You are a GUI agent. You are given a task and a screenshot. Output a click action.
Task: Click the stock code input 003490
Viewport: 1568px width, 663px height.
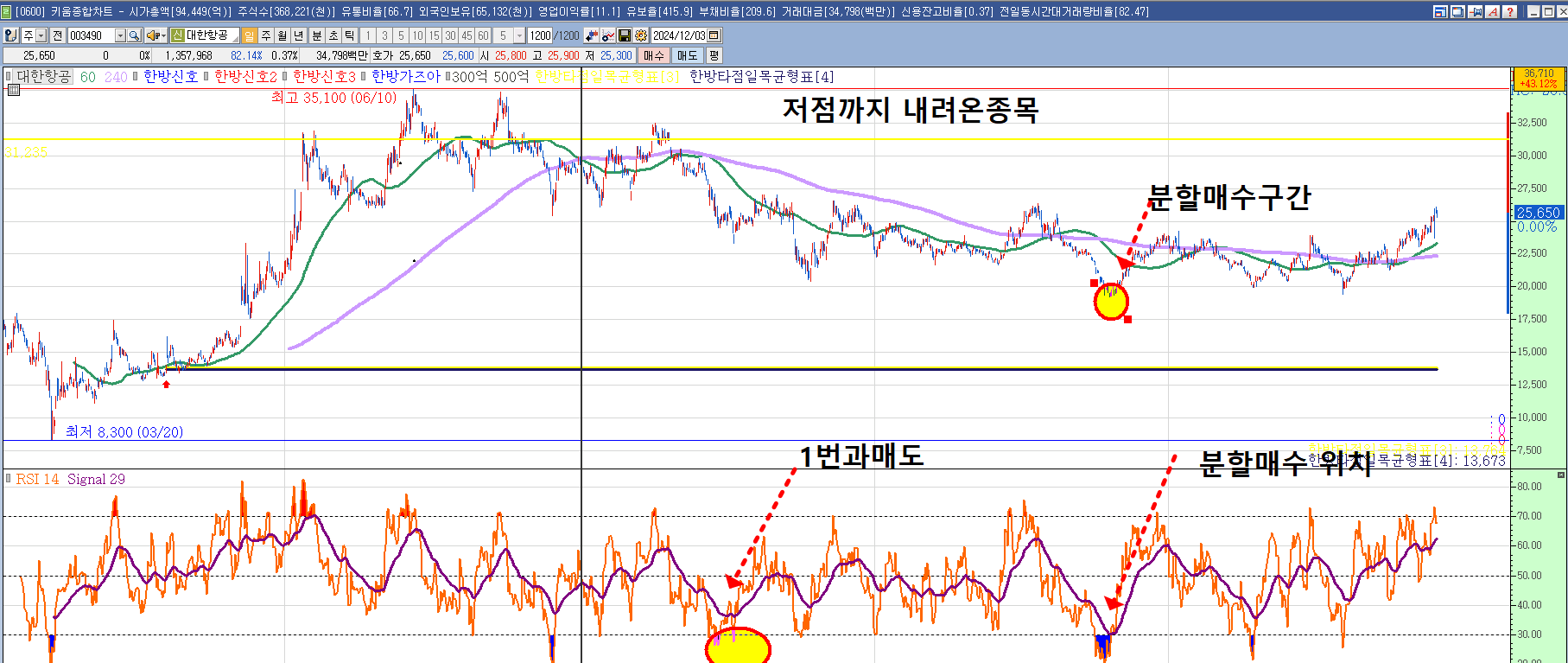[x=91, y=35]
